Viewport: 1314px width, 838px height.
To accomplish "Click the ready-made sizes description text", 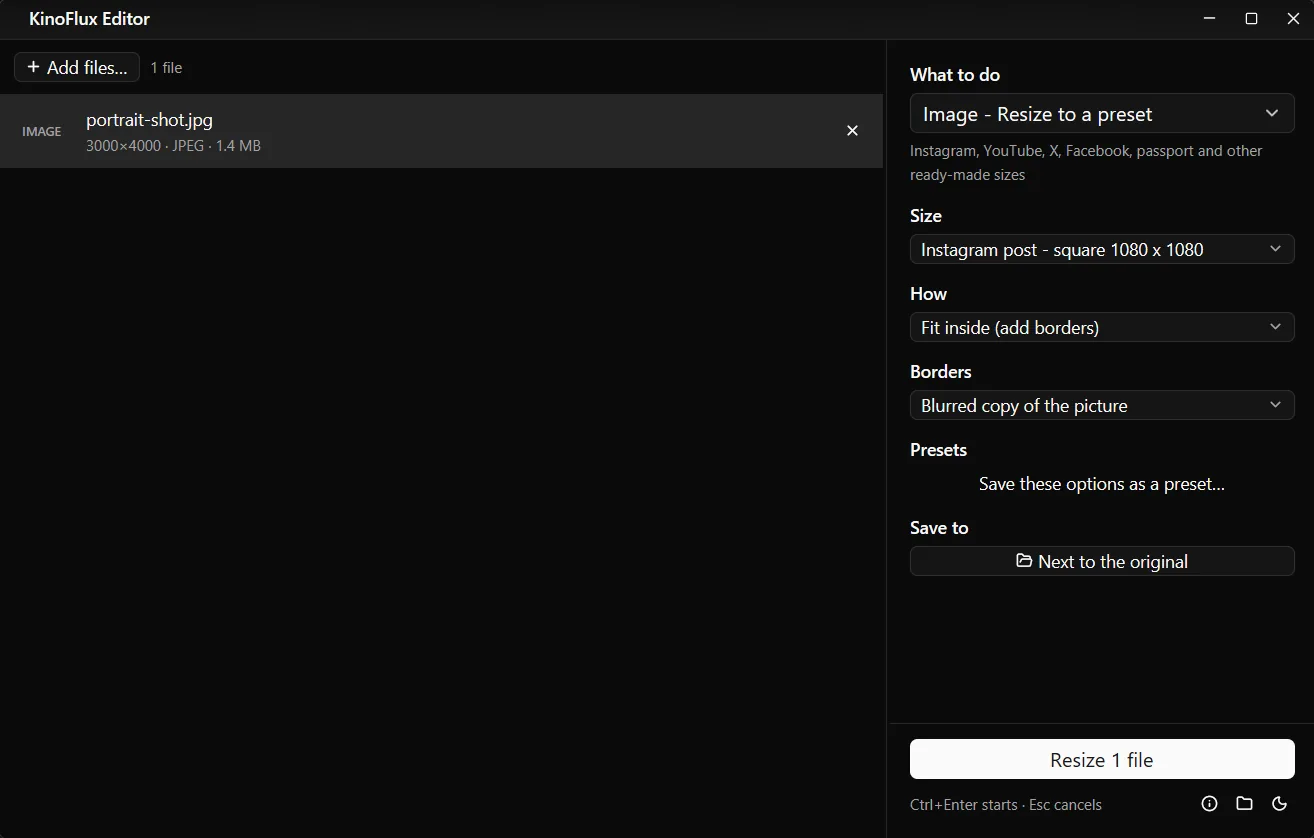I will pyautogui.click(x=1086, y=163).
